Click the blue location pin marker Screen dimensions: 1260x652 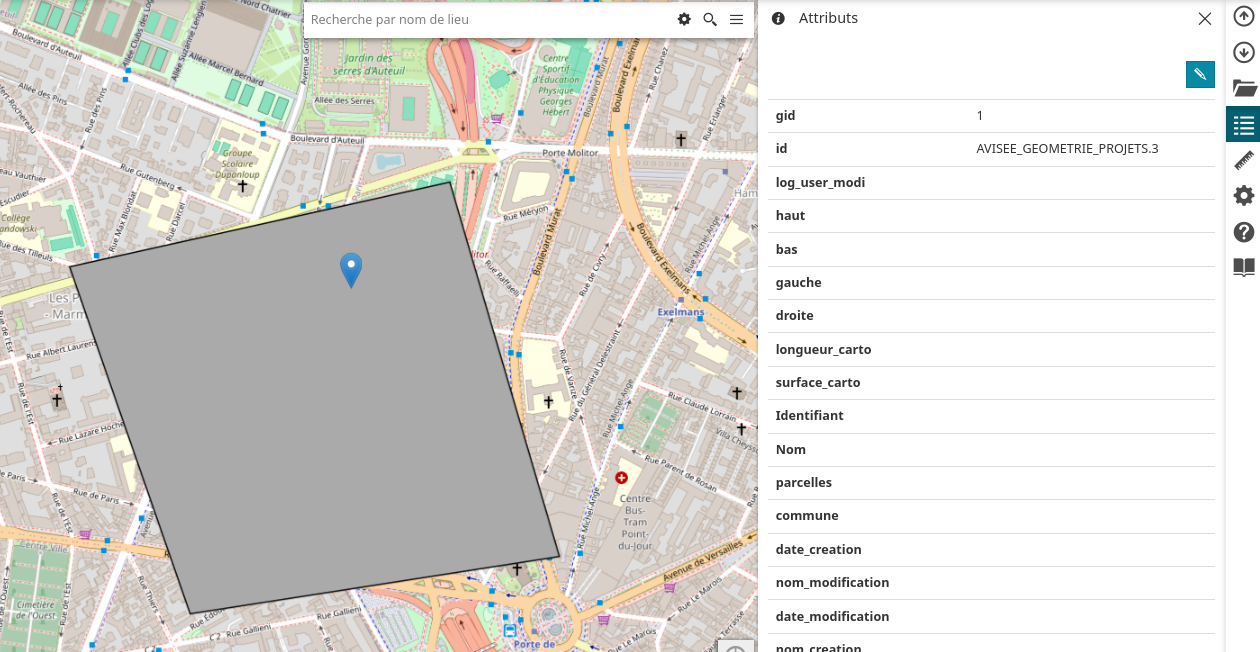[x=351, y=268]
